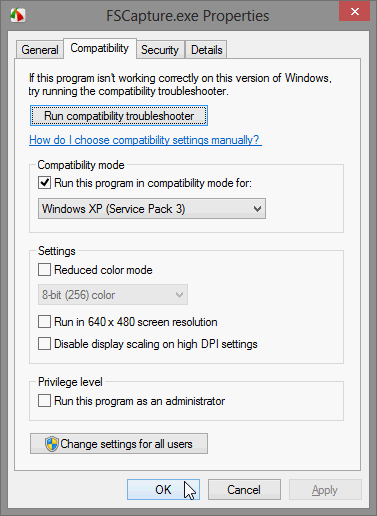377x516 pixels.
Task: Run compatibility troubleshooter
Action: [119, 116]
